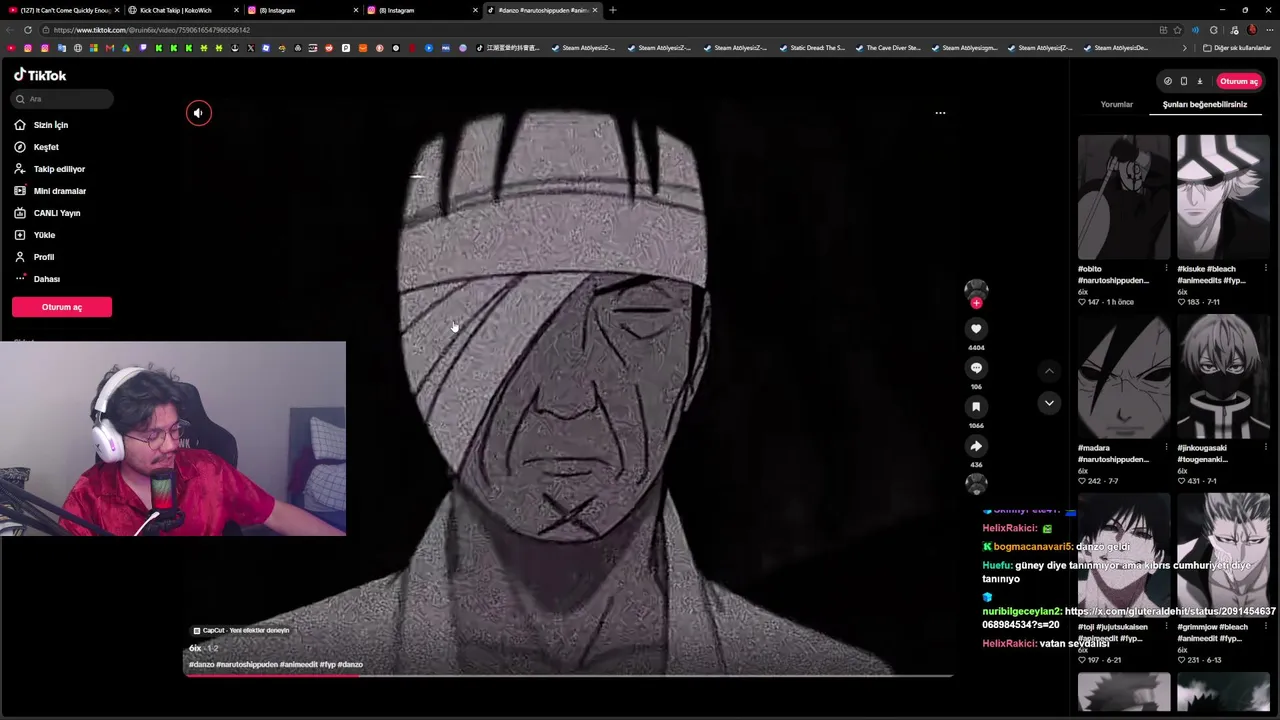Open the #kisuke #bleach video thumbnail
The image size is (1280, 720).
click(x=1223, y=198)
